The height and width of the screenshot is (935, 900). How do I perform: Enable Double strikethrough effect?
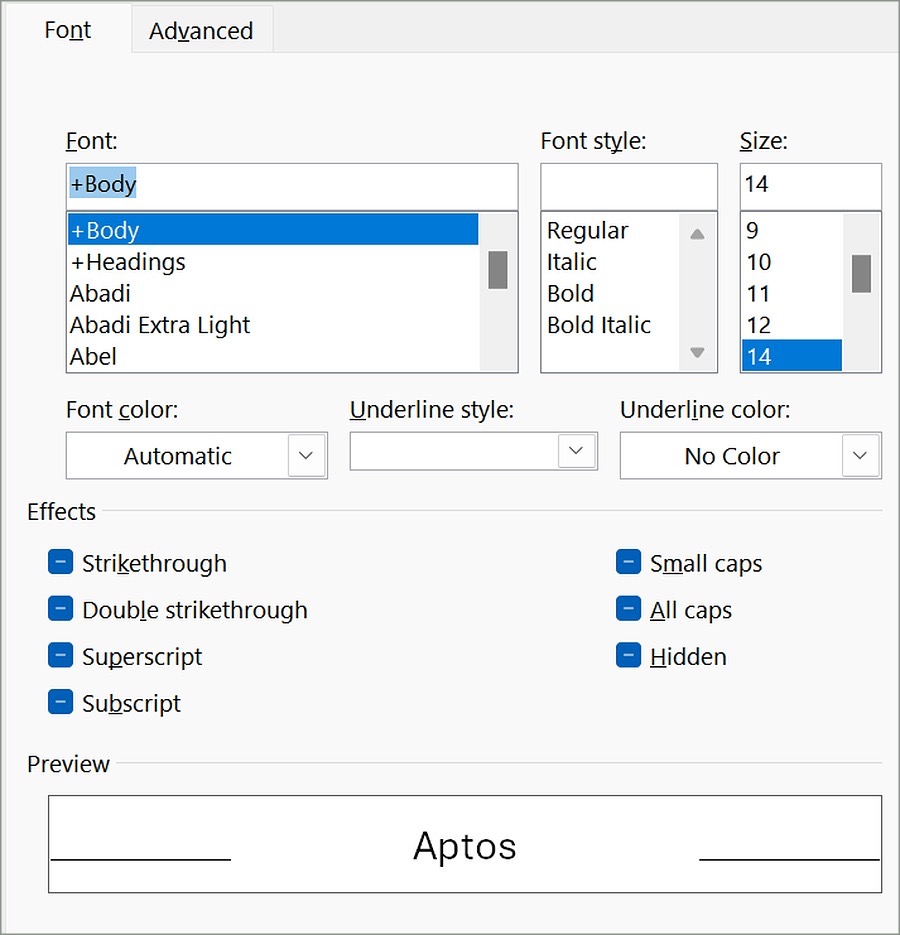(x=61, y=610)
